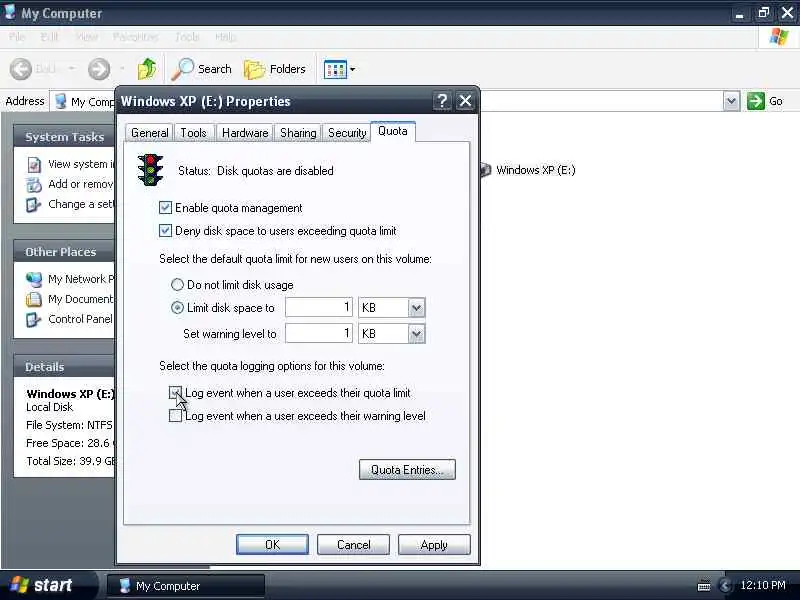The image size is (800, 600).
Task: Select Do not limit disk usage
Action: (x=177, y=285)
